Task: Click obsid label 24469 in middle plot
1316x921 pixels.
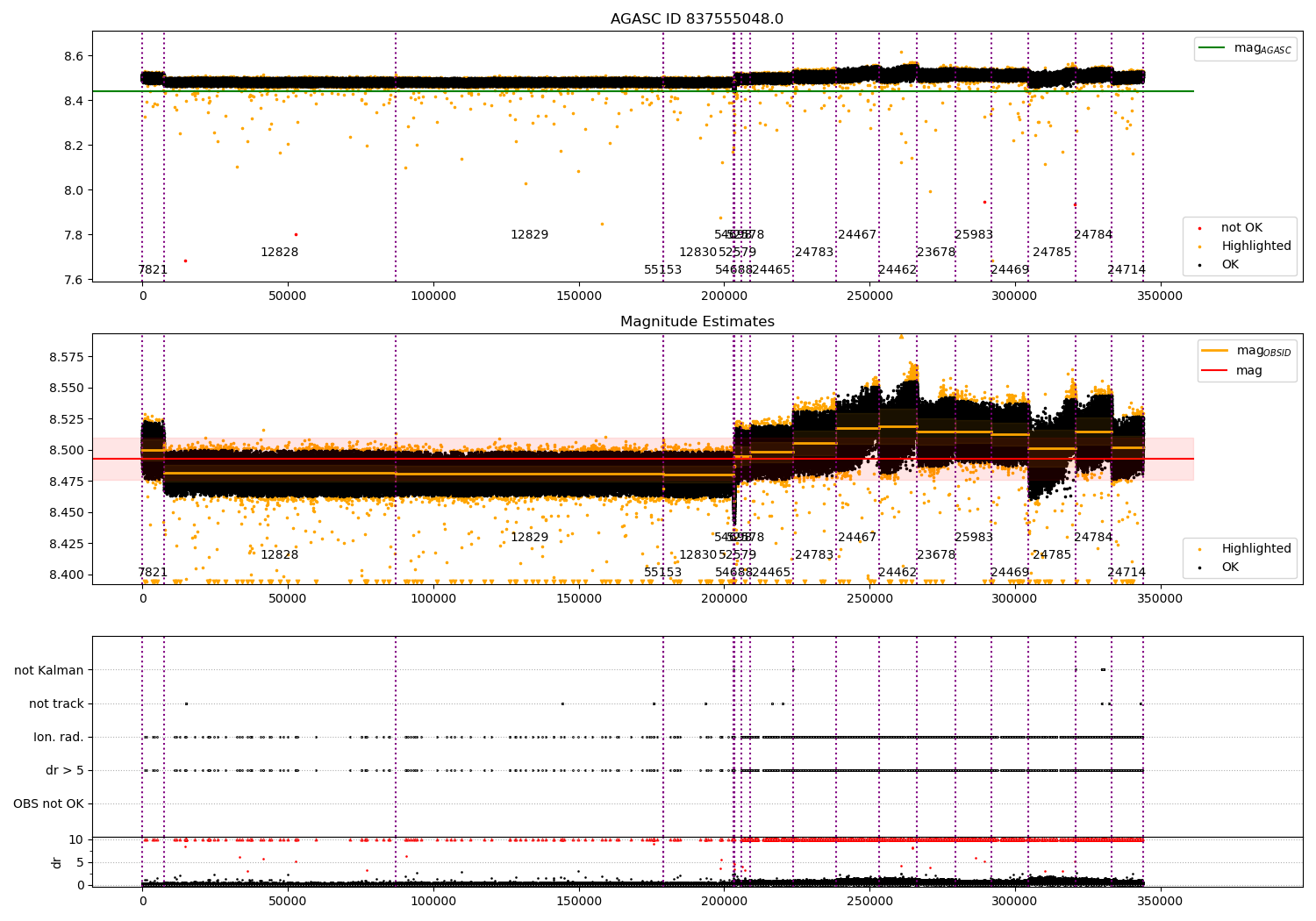Action: coord(1010,573)
